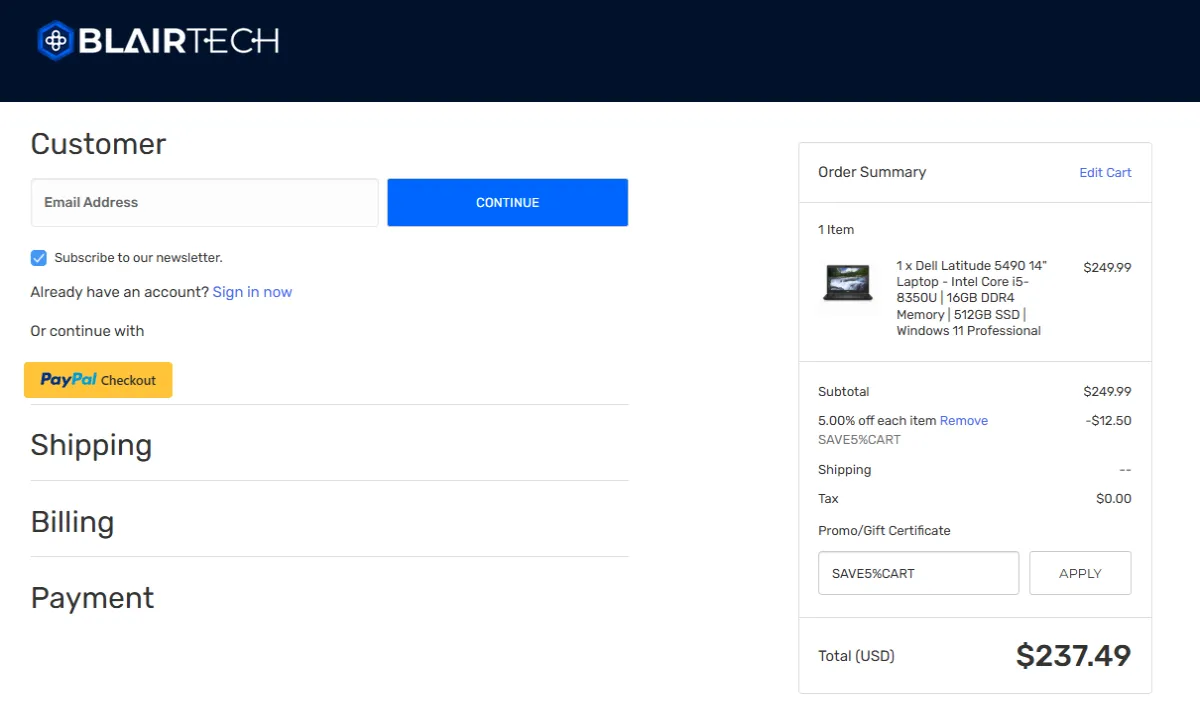
Task: Click the 'Subscribe to our newsletter' label
Action: [x=138, y=258]
